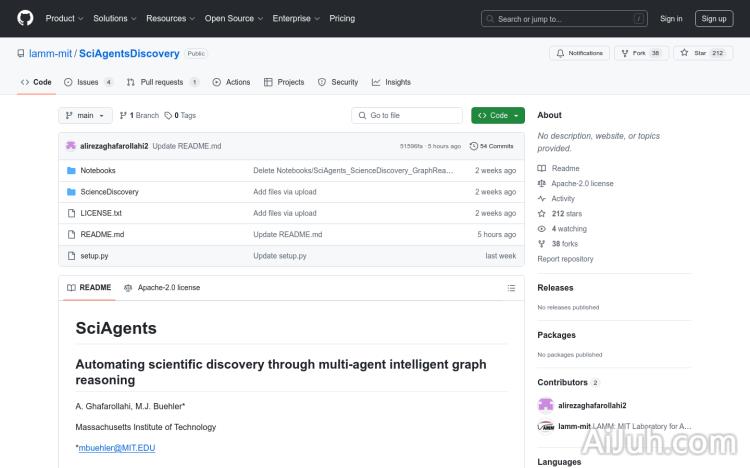This screenshot has height=468, width=750.
Task: Click the repository book icon beside lamm-mit
Action: click(21, 54)
